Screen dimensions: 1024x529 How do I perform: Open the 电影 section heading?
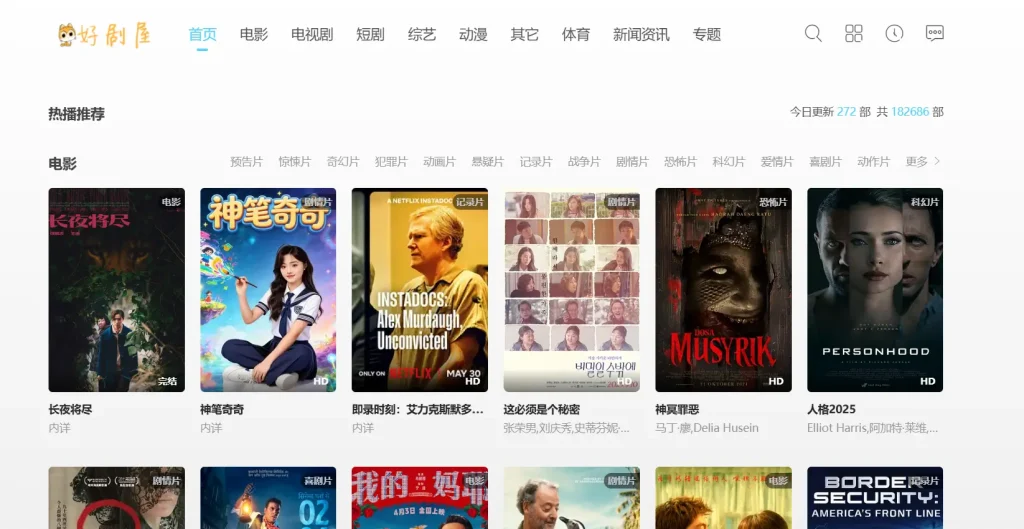click(63, 164)
